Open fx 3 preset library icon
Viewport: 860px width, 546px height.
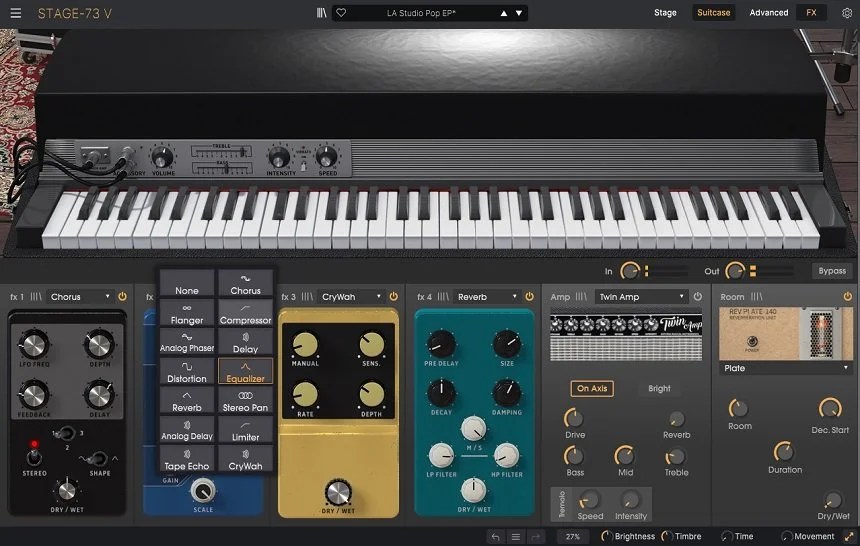(x=307, y=296)
